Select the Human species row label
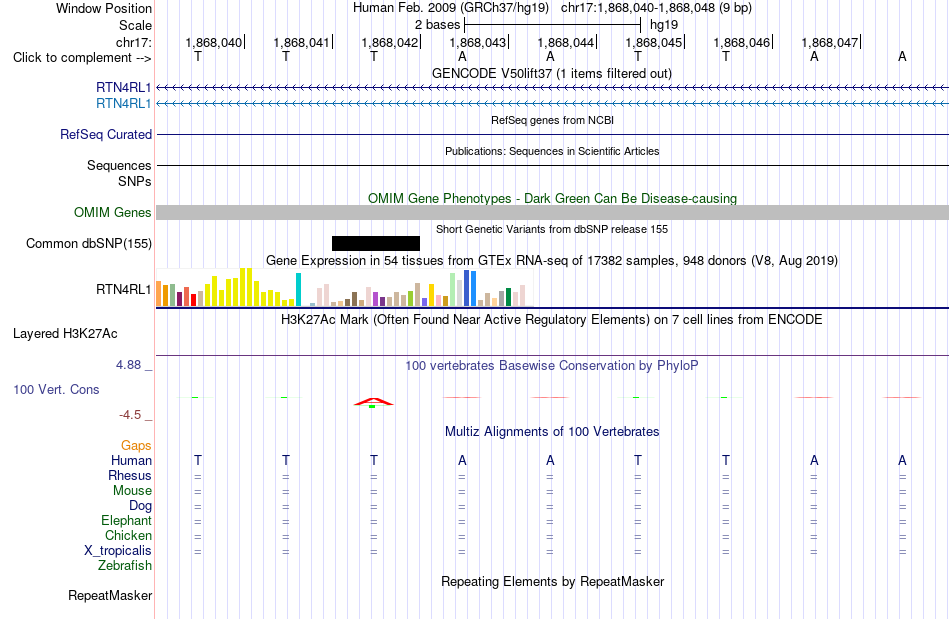Screen dimensions: 950x619 point(131,460)
